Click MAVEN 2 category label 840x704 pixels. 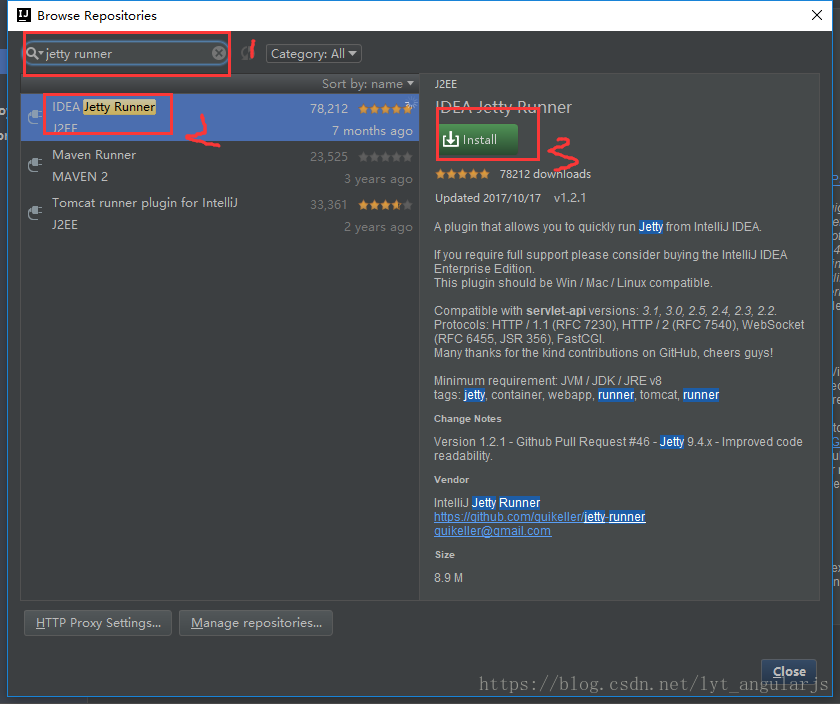pos(80,177)
